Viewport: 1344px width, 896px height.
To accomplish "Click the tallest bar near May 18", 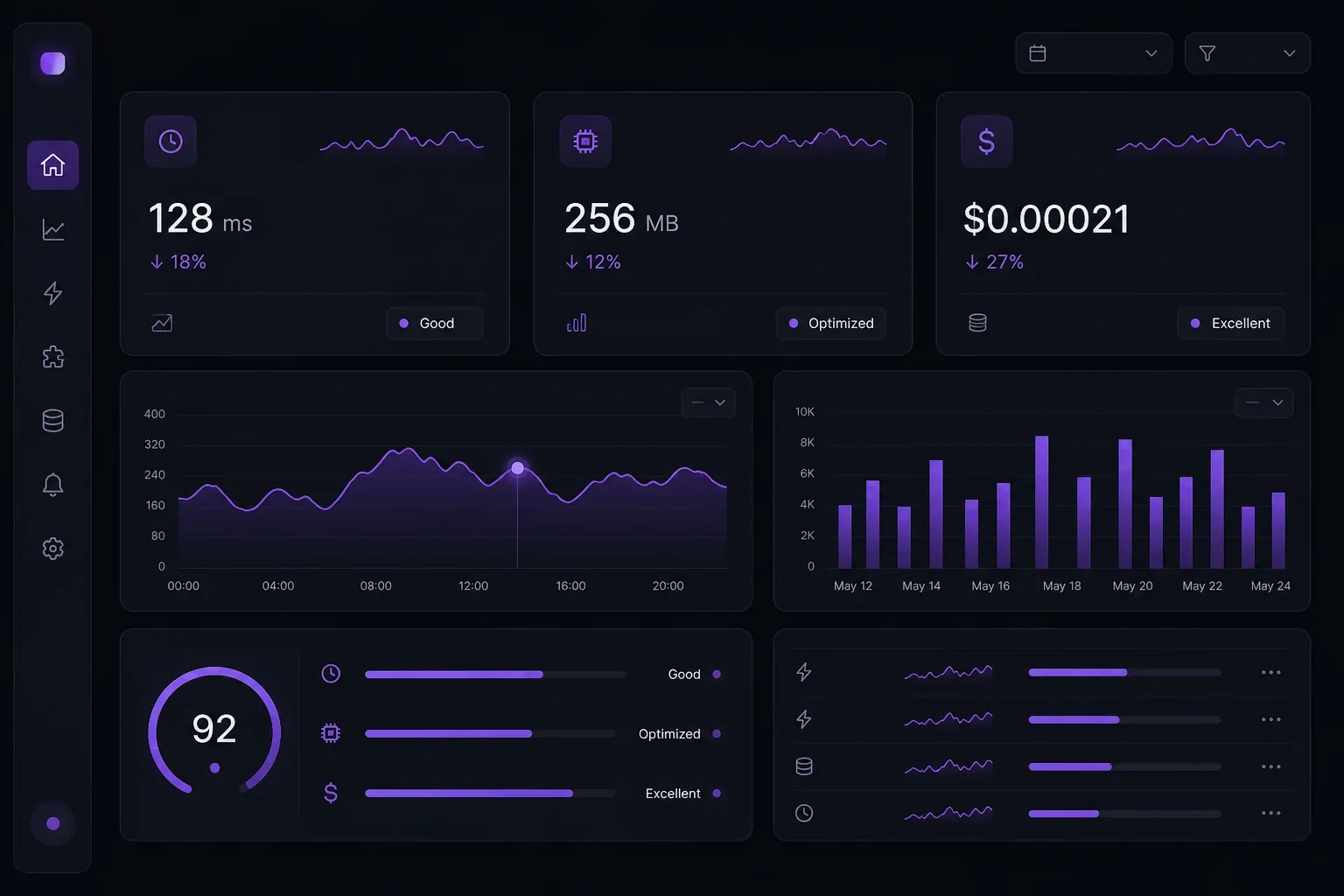I will coord(1041,501).
